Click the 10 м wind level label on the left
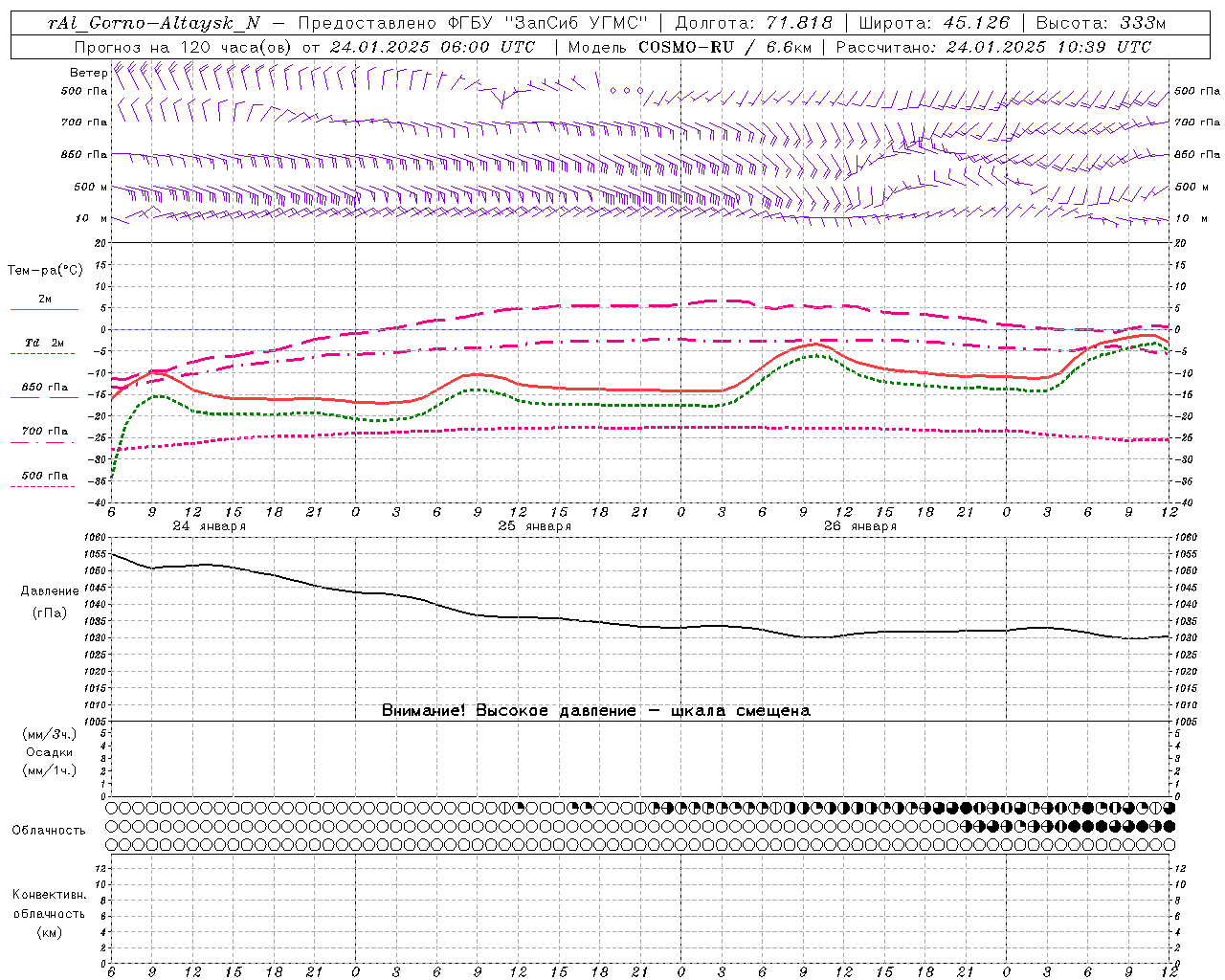 tap(92, 219)
